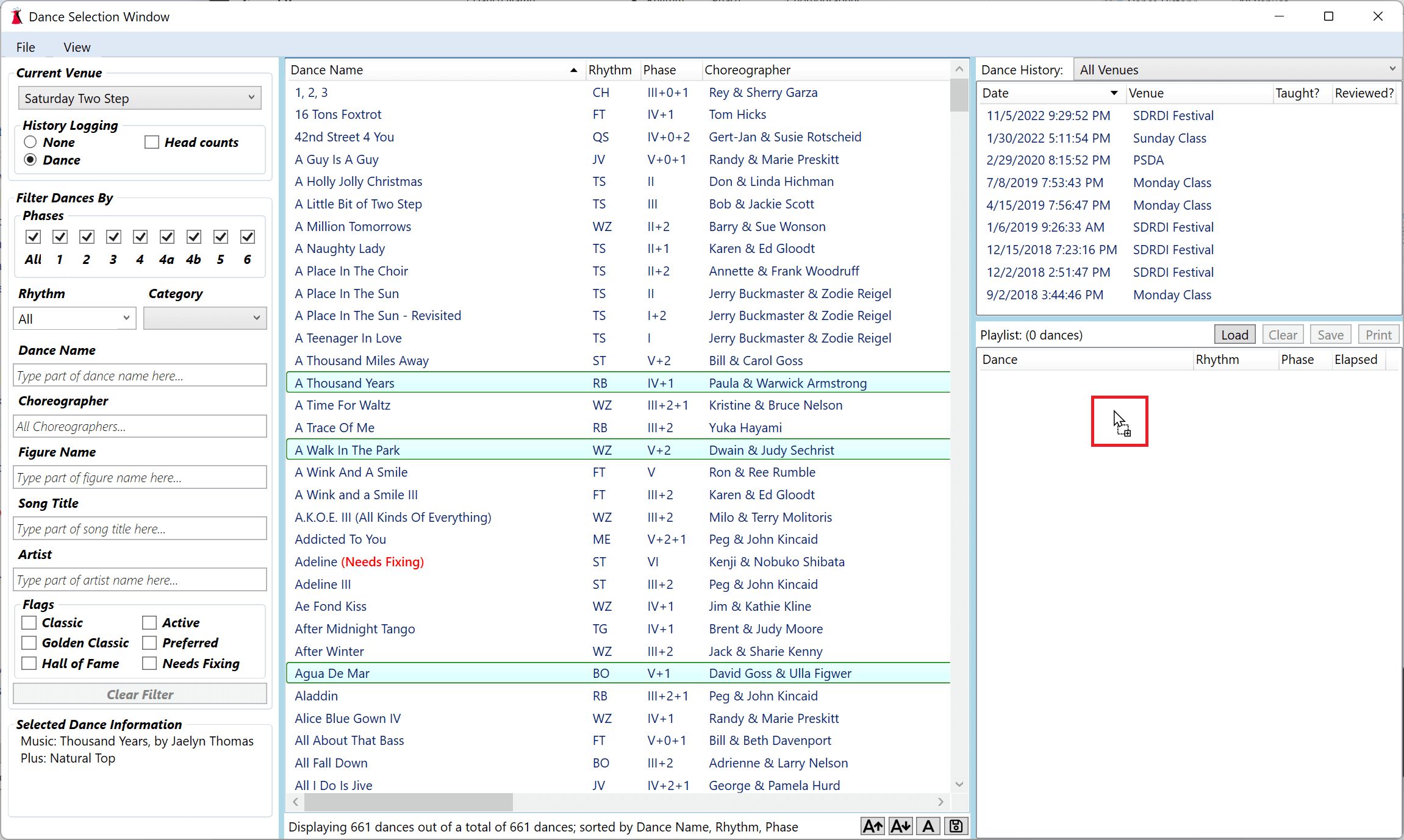1404x840 pixels.
Task: Select phase 4a checkbox filter
Action: [x=167, y=237]
